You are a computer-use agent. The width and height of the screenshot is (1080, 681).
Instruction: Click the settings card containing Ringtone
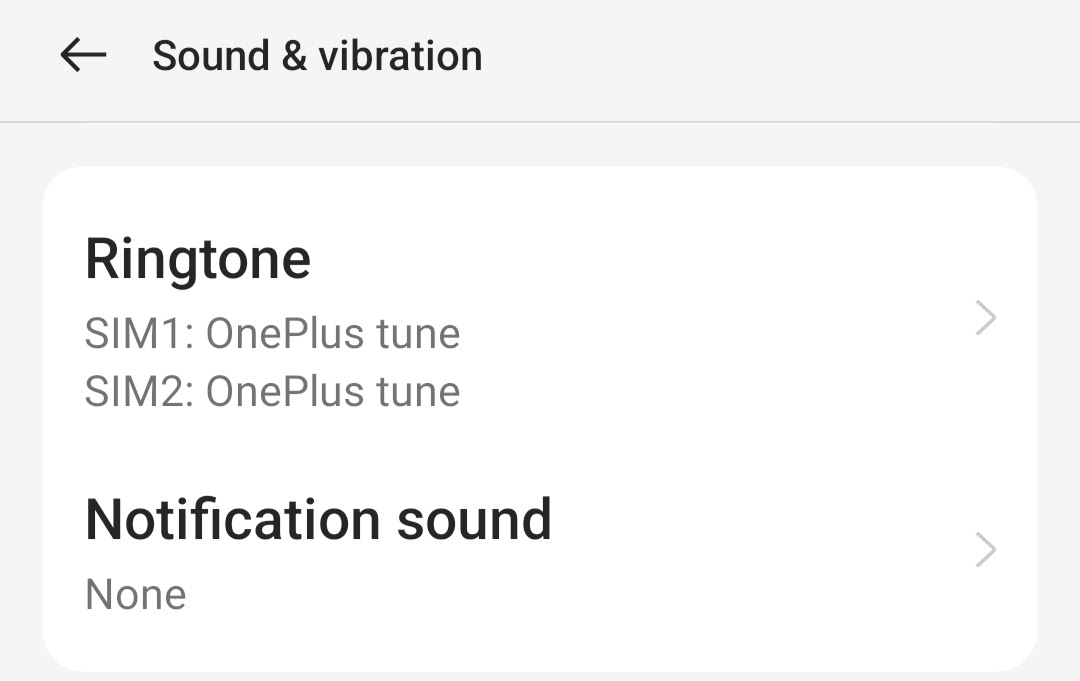click(x=540, y=420)
